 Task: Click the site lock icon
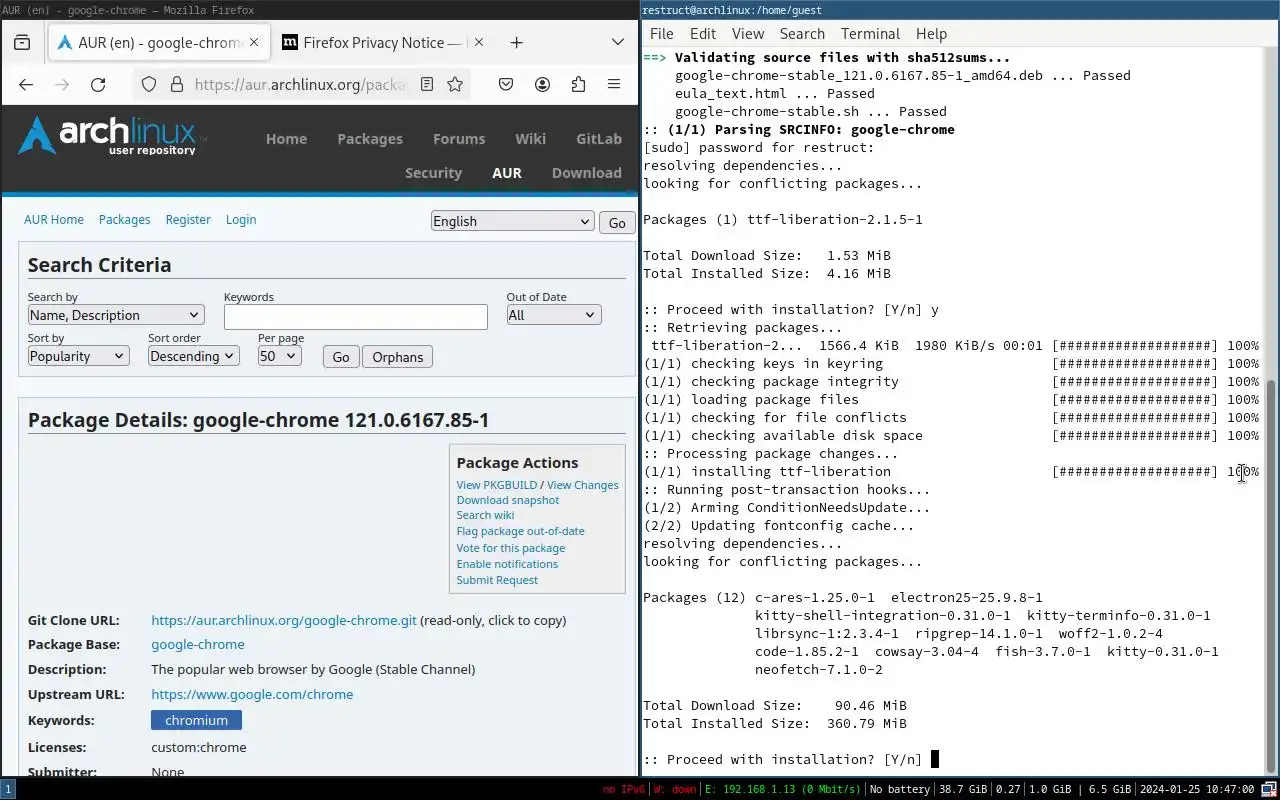tap(176, 85)
